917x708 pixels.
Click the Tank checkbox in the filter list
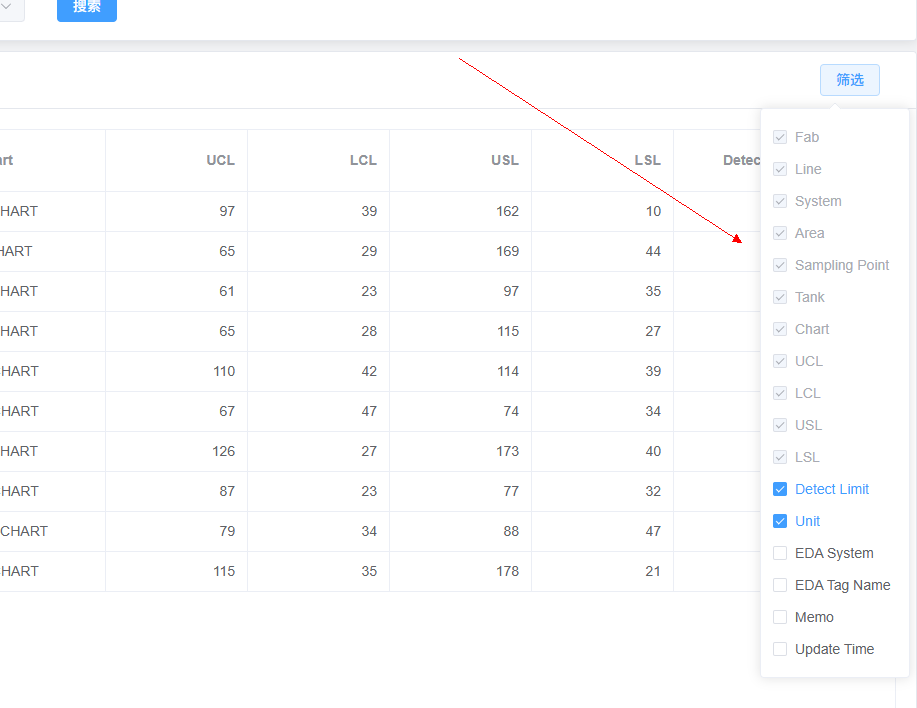[x=780, y=297]
